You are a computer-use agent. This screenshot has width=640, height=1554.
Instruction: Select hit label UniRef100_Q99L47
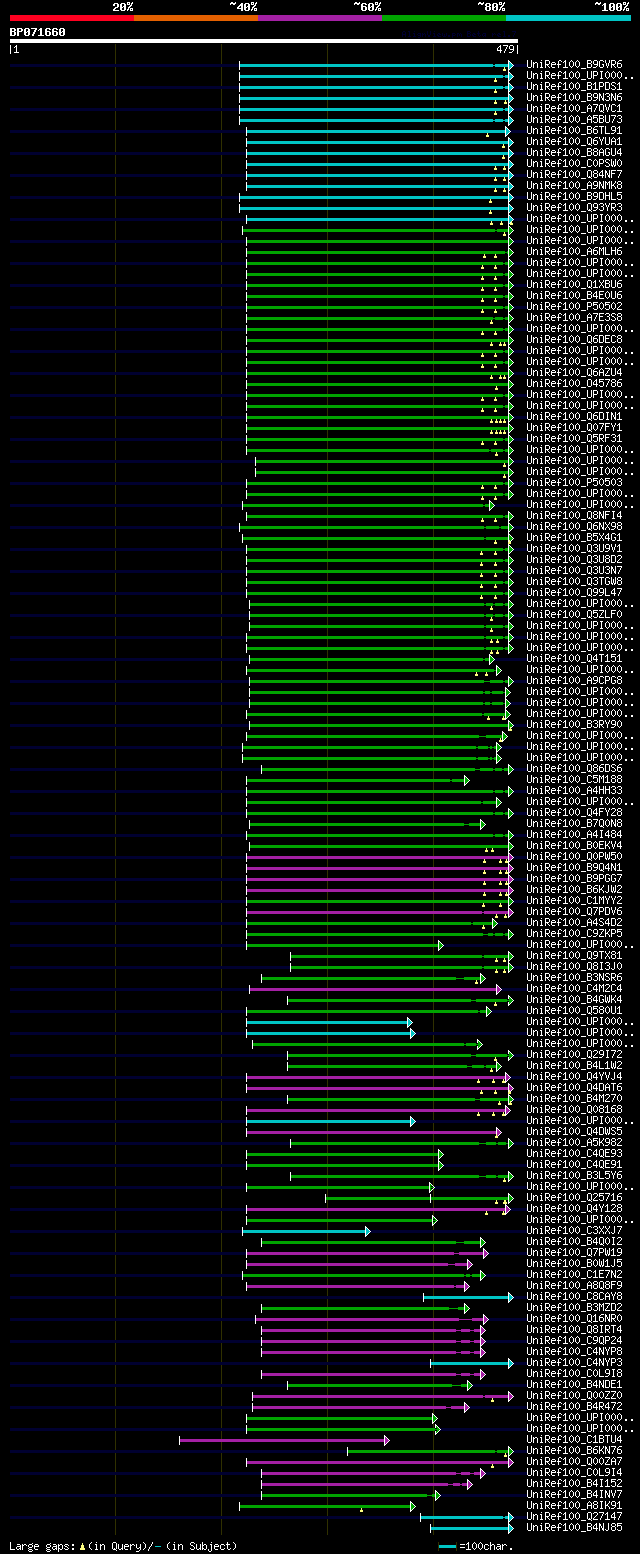click(574, 592)
